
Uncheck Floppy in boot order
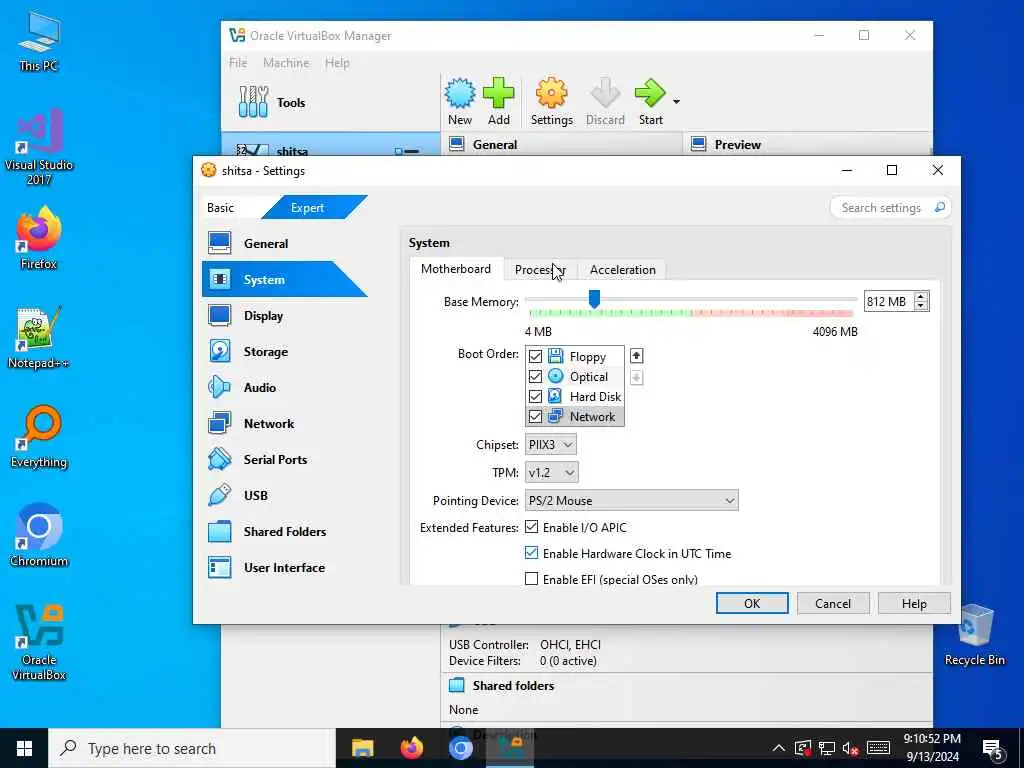[x=536, y=357]
